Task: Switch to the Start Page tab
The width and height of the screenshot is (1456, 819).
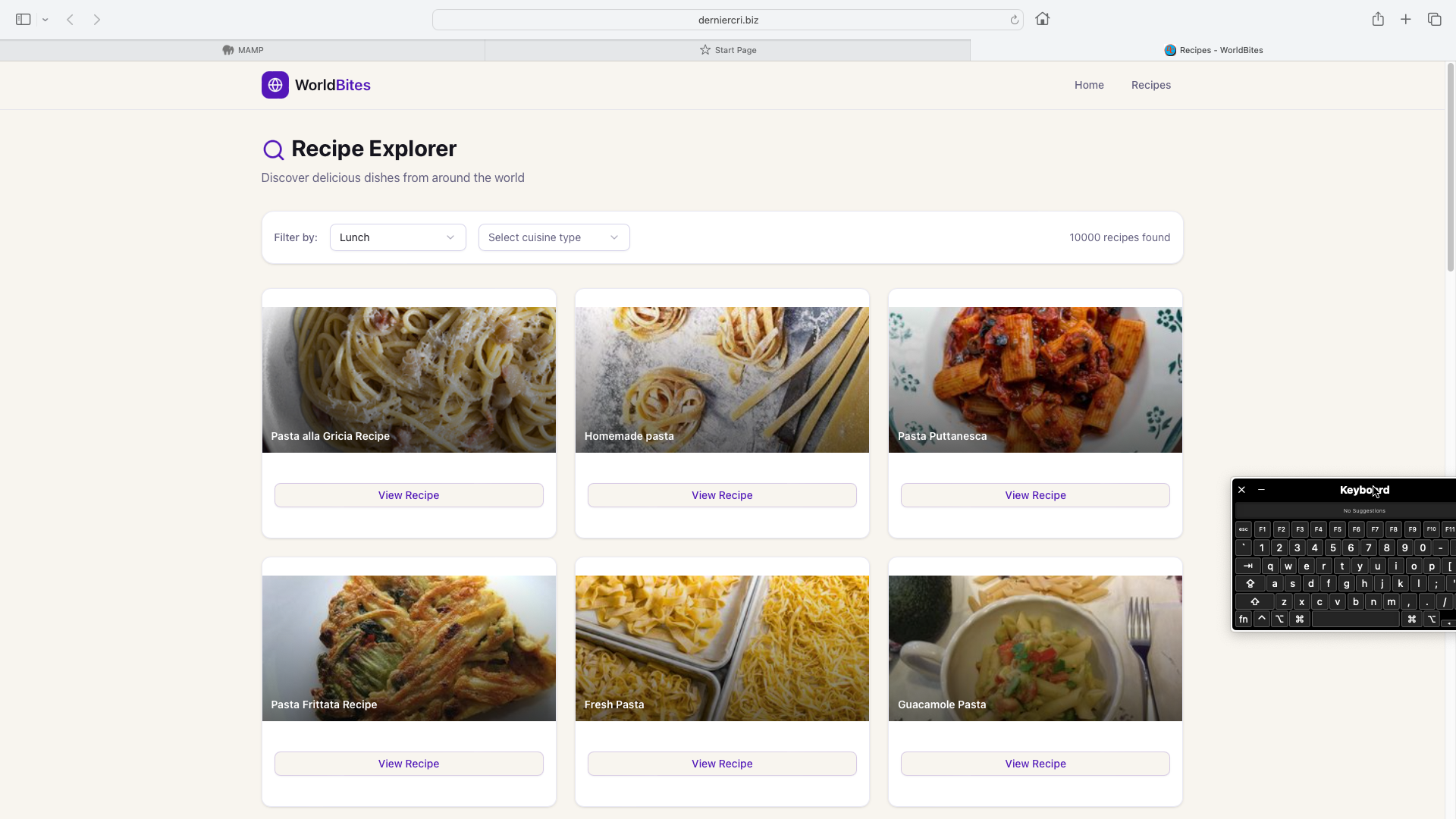Action: tap(728, 50)
